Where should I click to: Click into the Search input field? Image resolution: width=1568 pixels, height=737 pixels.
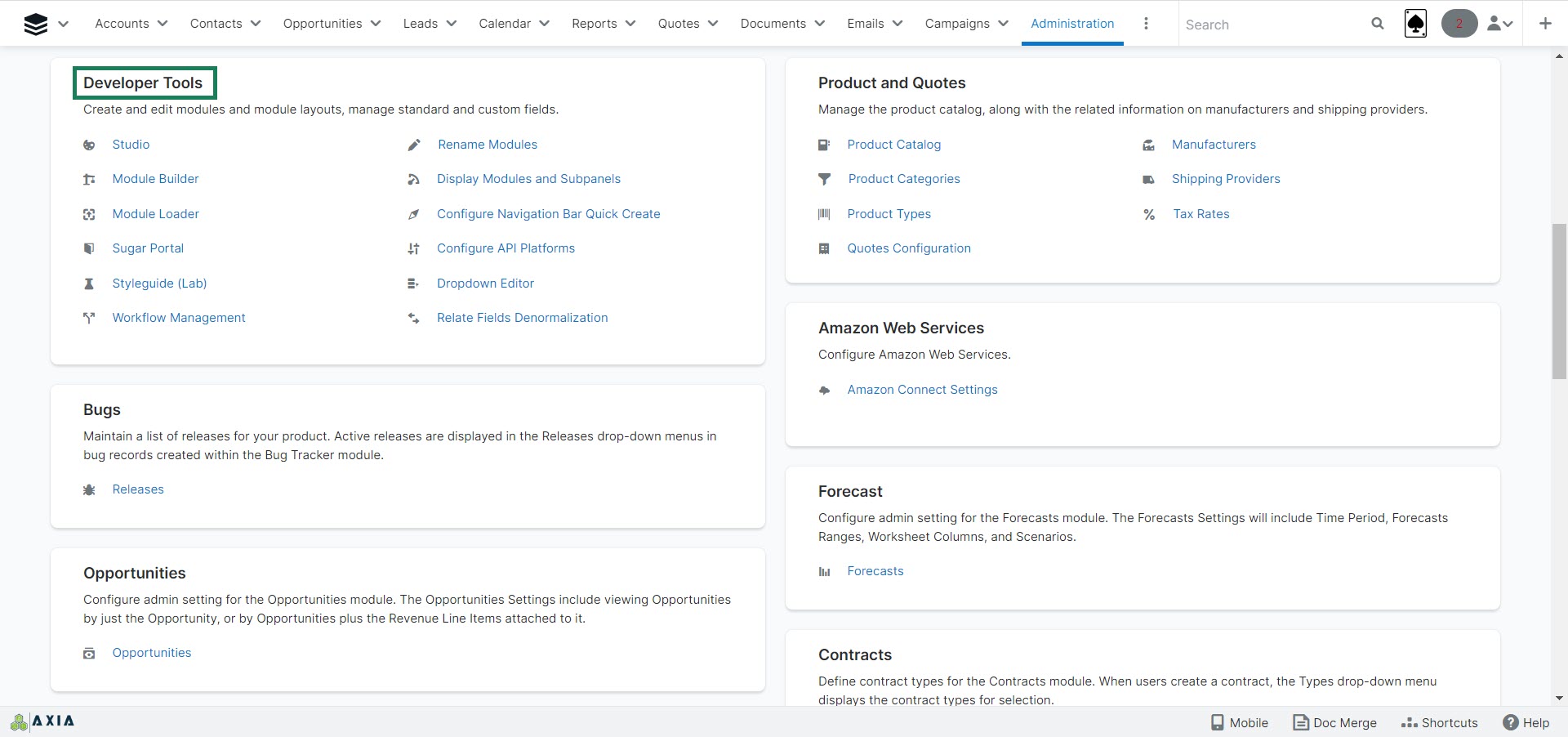point(1270,25)
